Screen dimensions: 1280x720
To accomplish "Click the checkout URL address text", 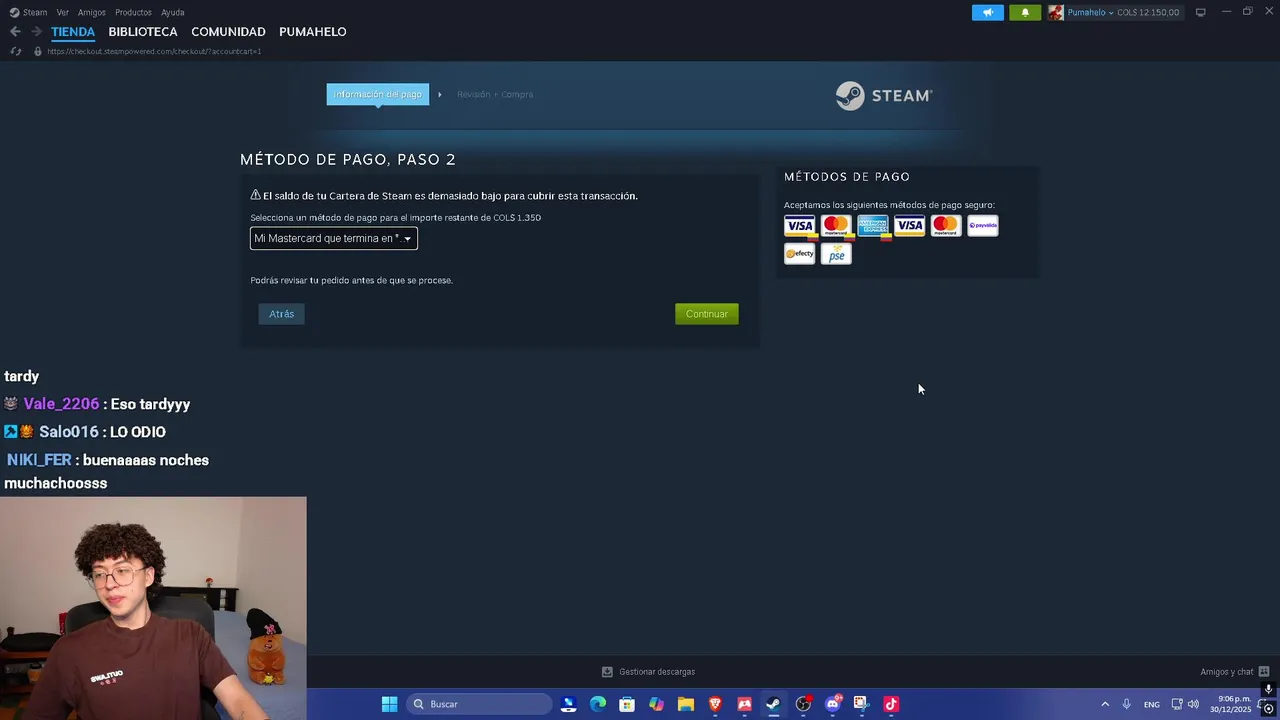I will click(x=154, y=51).
